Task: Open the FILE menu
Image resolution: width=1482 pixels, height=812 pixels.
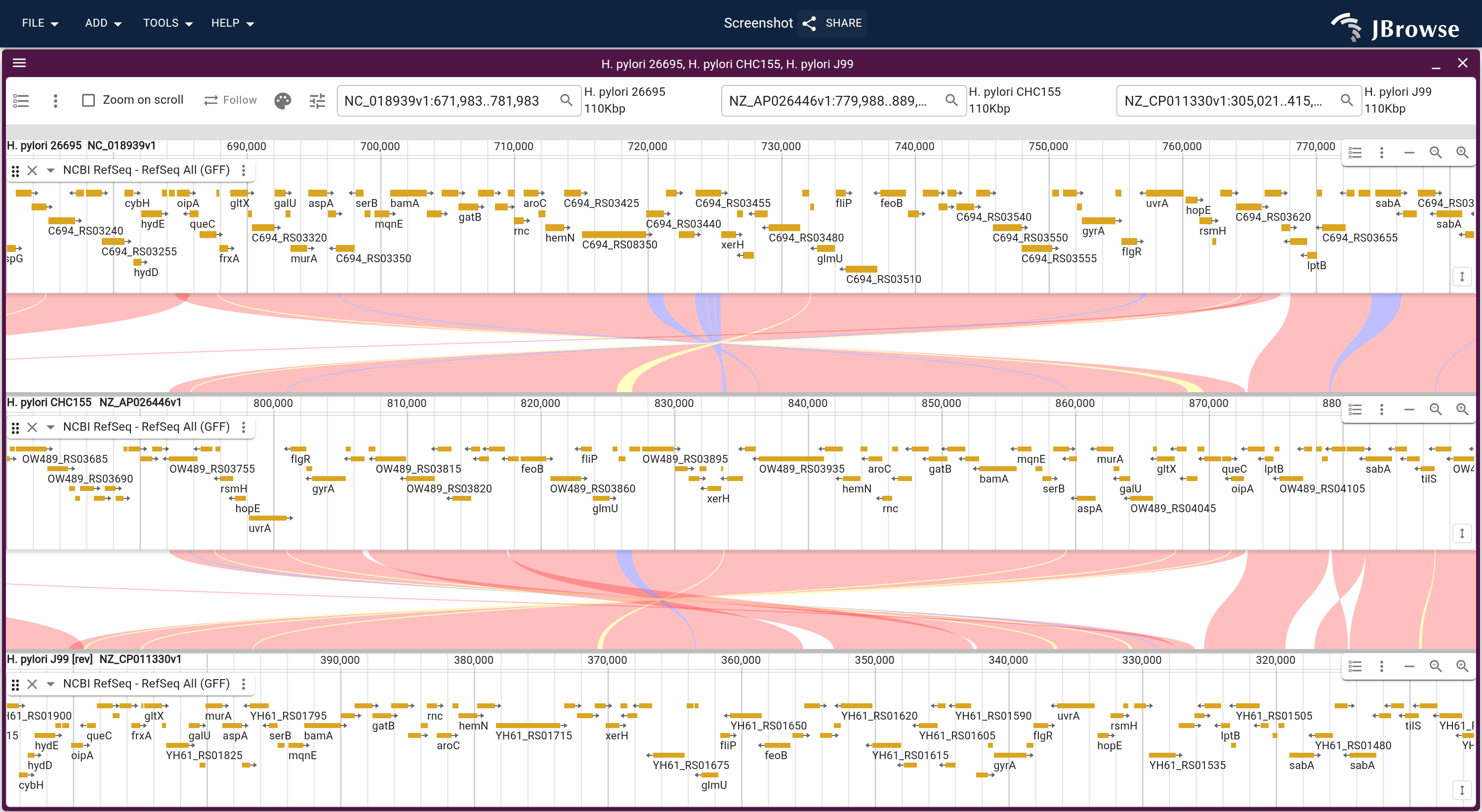Action: click(x=41, y=23)
